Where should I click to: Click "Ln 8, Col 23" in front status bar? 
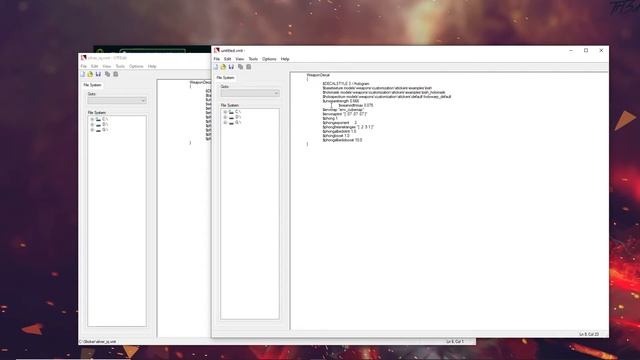pyautogui.click(x=589, y=334)
